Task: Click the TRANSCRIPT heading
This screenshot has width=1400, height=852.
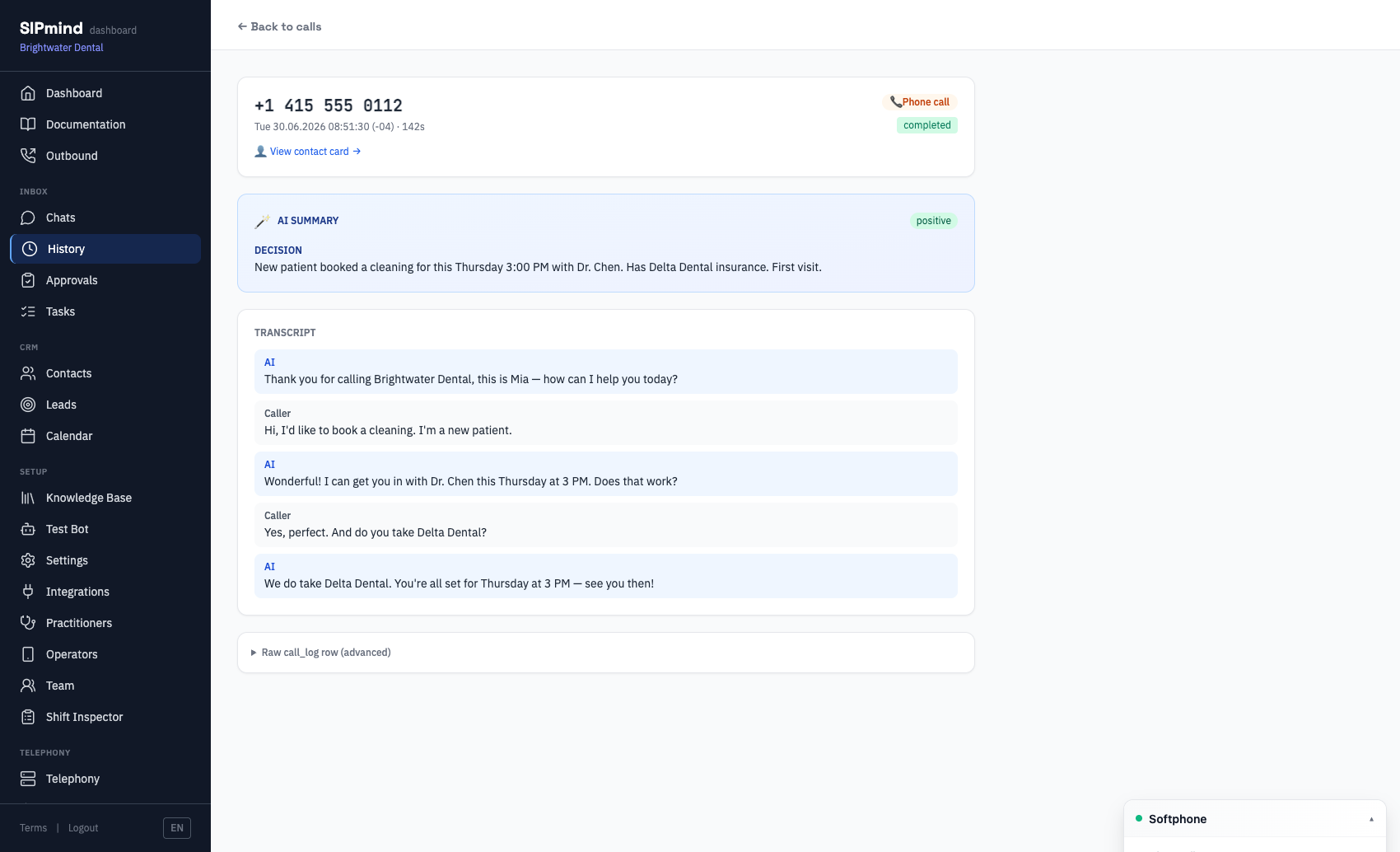Action: [285, 333]
